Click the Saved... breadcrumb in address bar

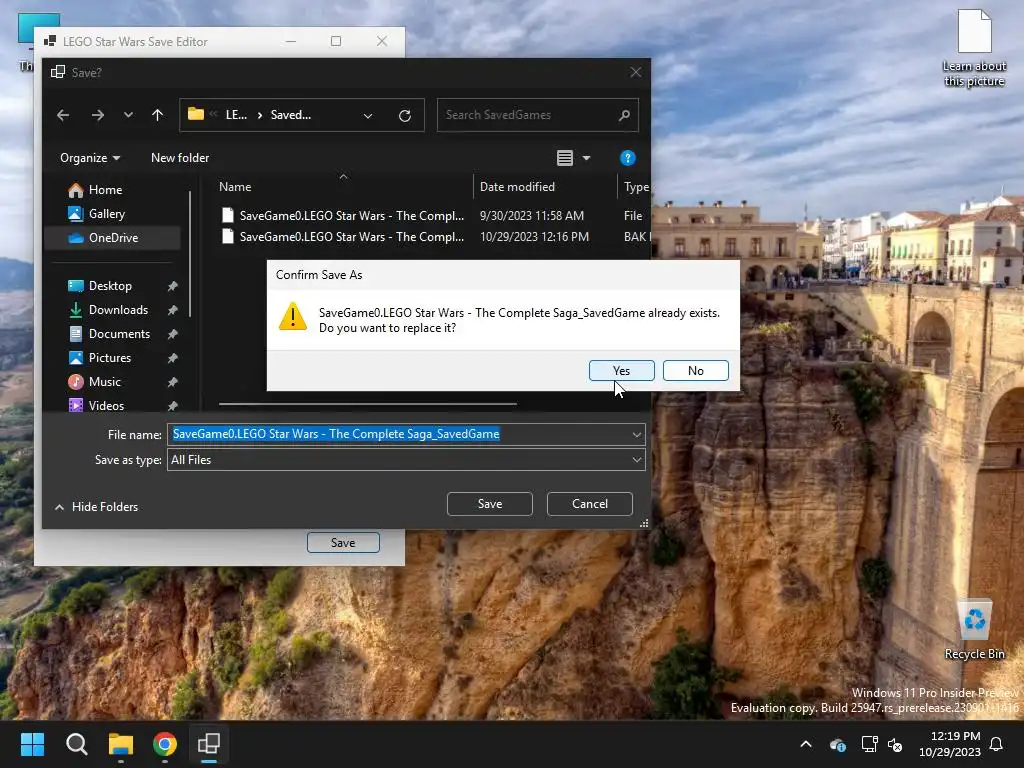click(x=291, y=115)
